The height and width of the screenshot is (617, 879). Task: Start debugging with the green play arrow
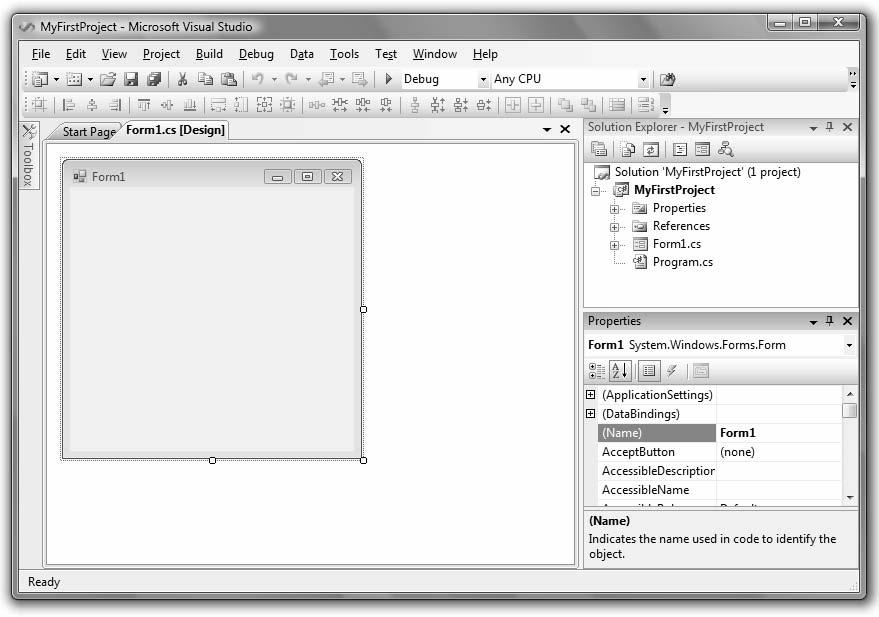[388, 79]
